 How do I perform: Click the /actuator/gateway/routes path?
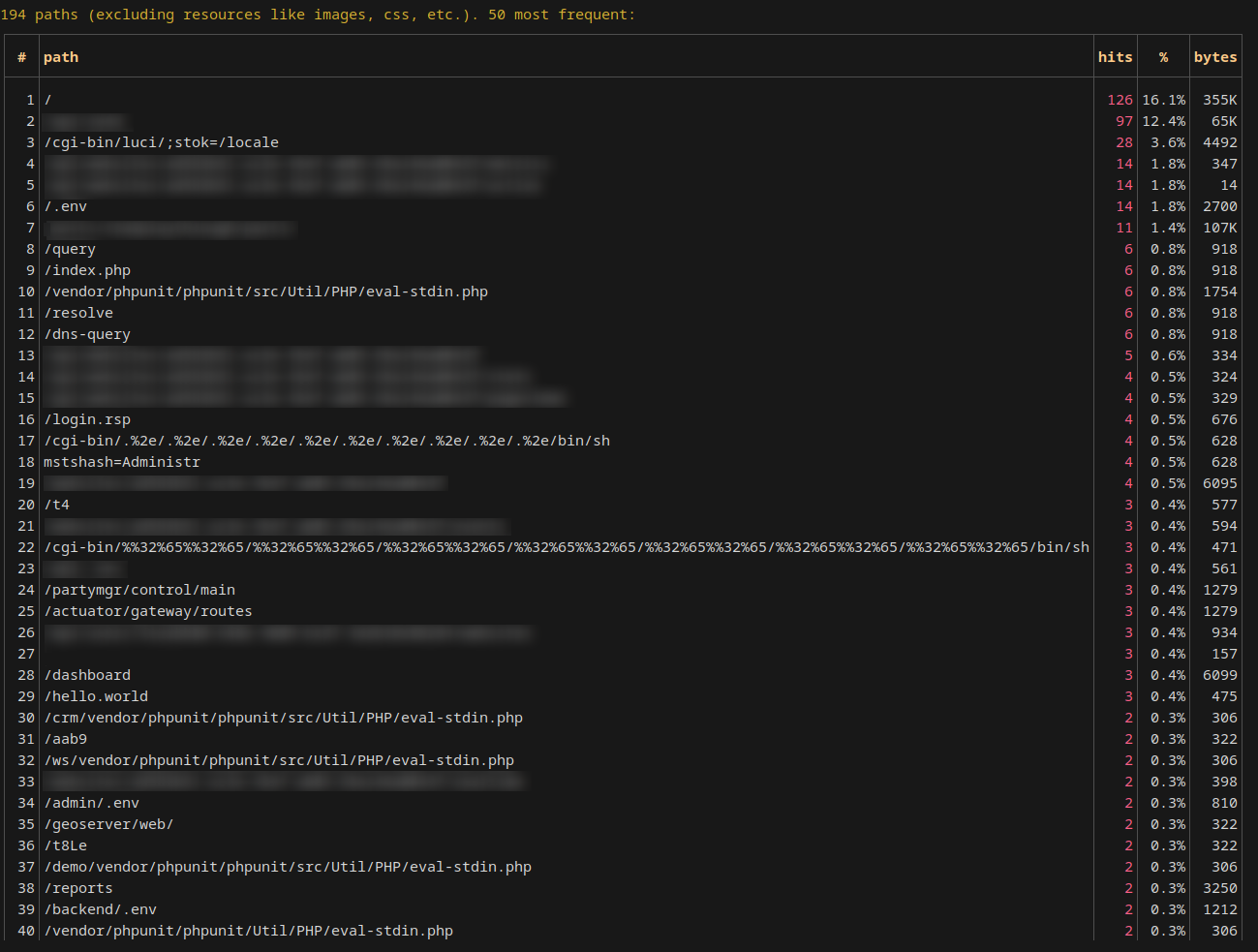[148, 611]
